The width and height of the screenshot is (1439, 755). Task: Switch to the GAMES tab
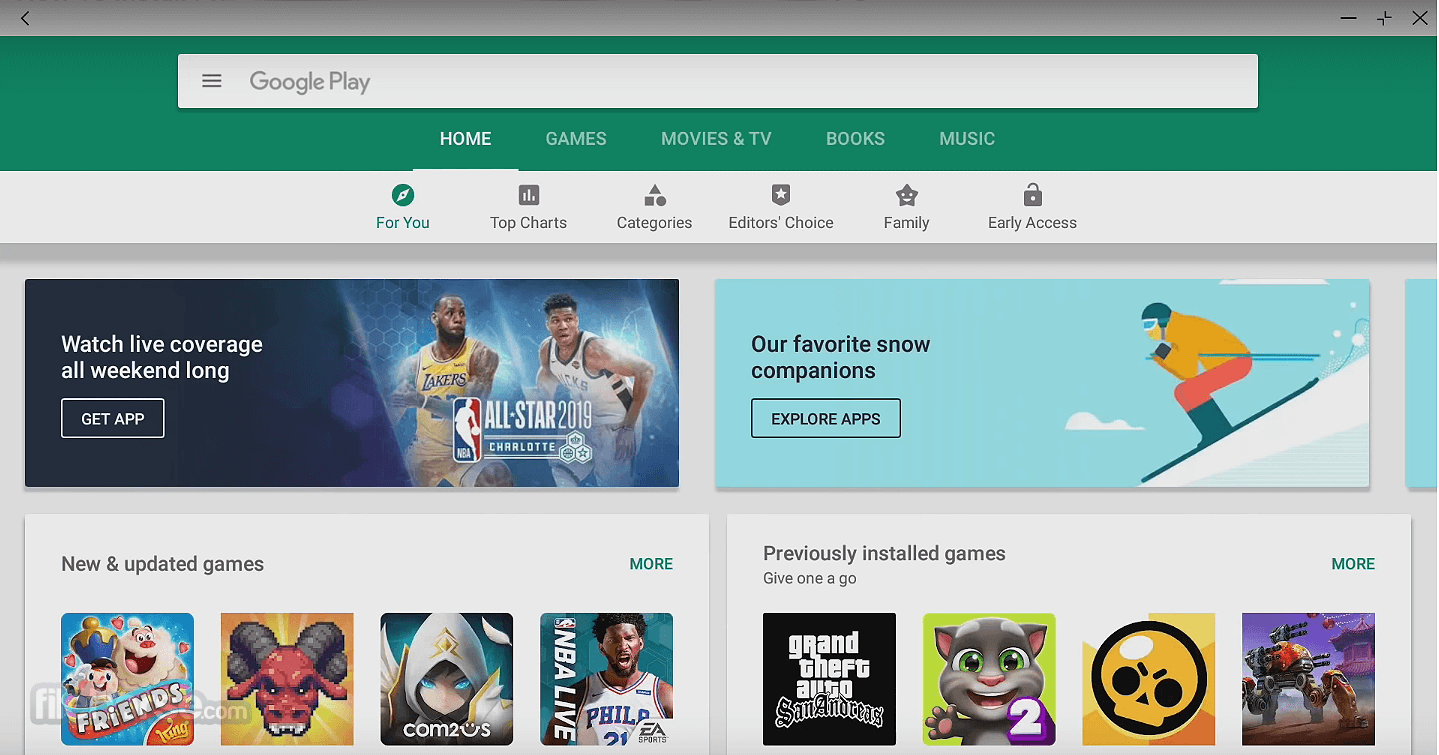pyautogui.click(x=576, y=139)
